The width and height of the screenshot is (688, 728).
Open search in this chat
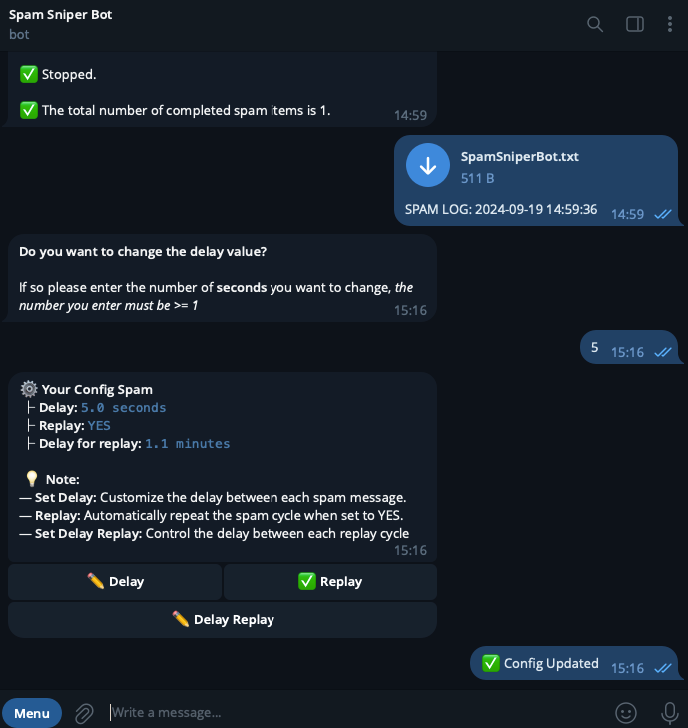tap(595, 24)
